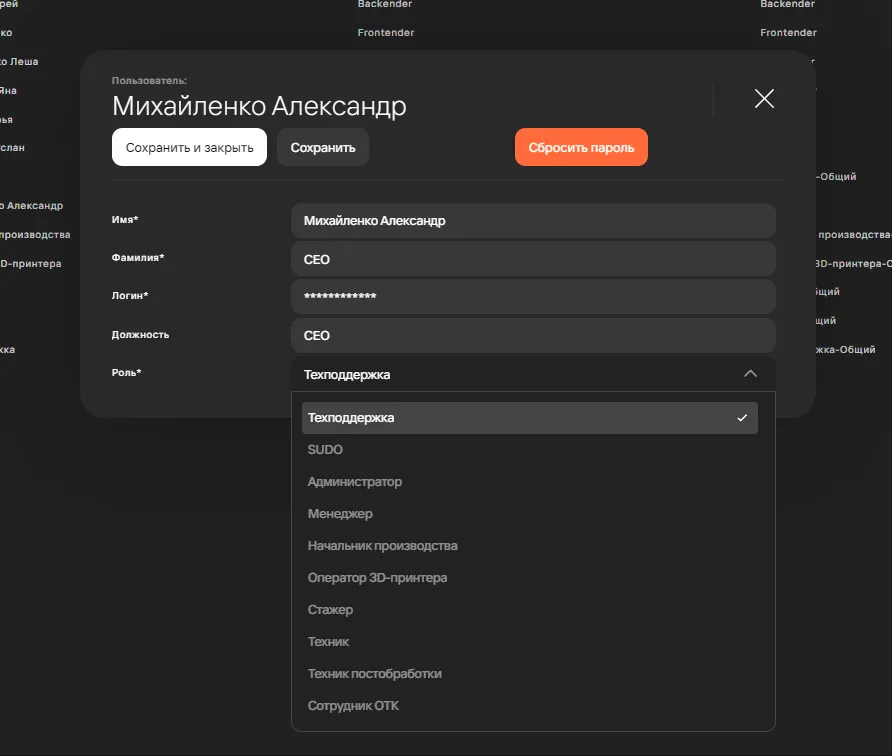This screenshot has height=756, width=892.
Task: Click the 'Имя*' field label
Action: click(125, 220)
